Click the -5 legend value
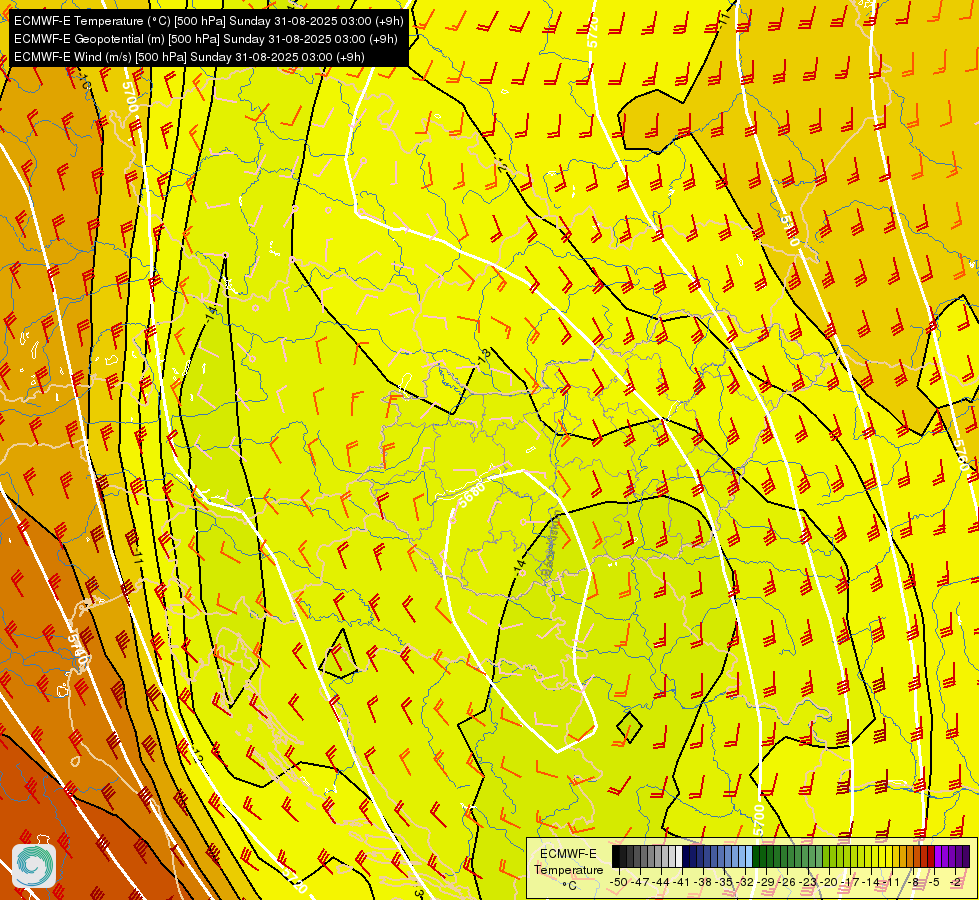 [934, 883]
